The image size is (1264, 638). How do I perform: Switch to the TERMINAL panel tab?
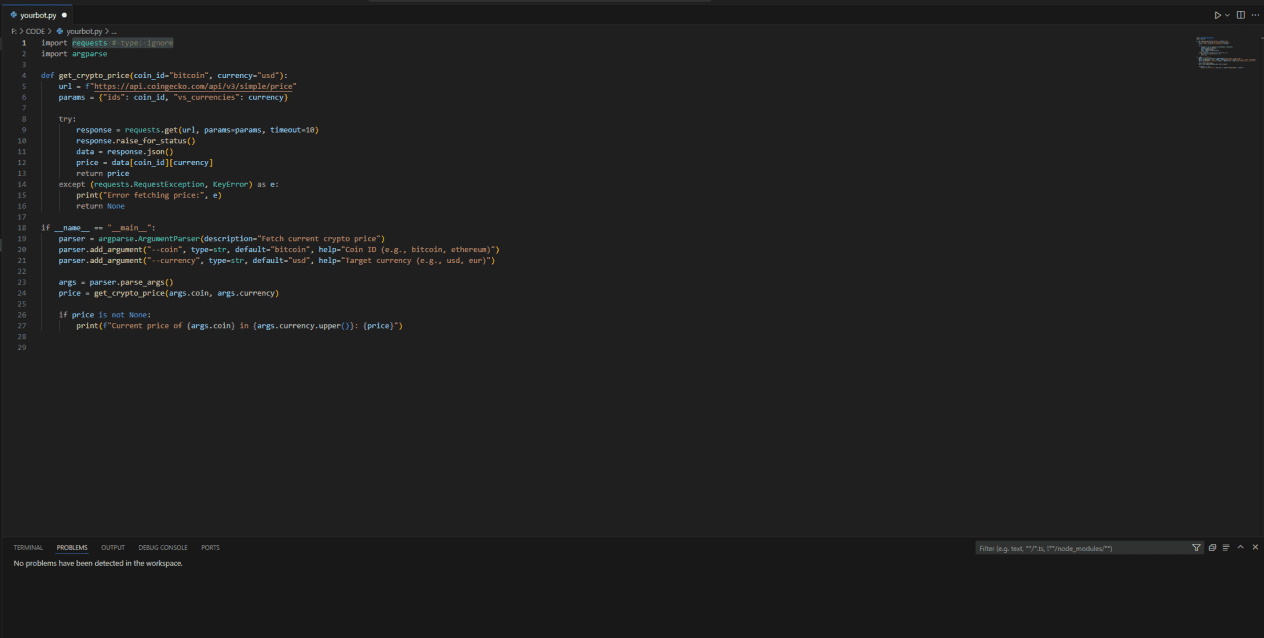28,548
